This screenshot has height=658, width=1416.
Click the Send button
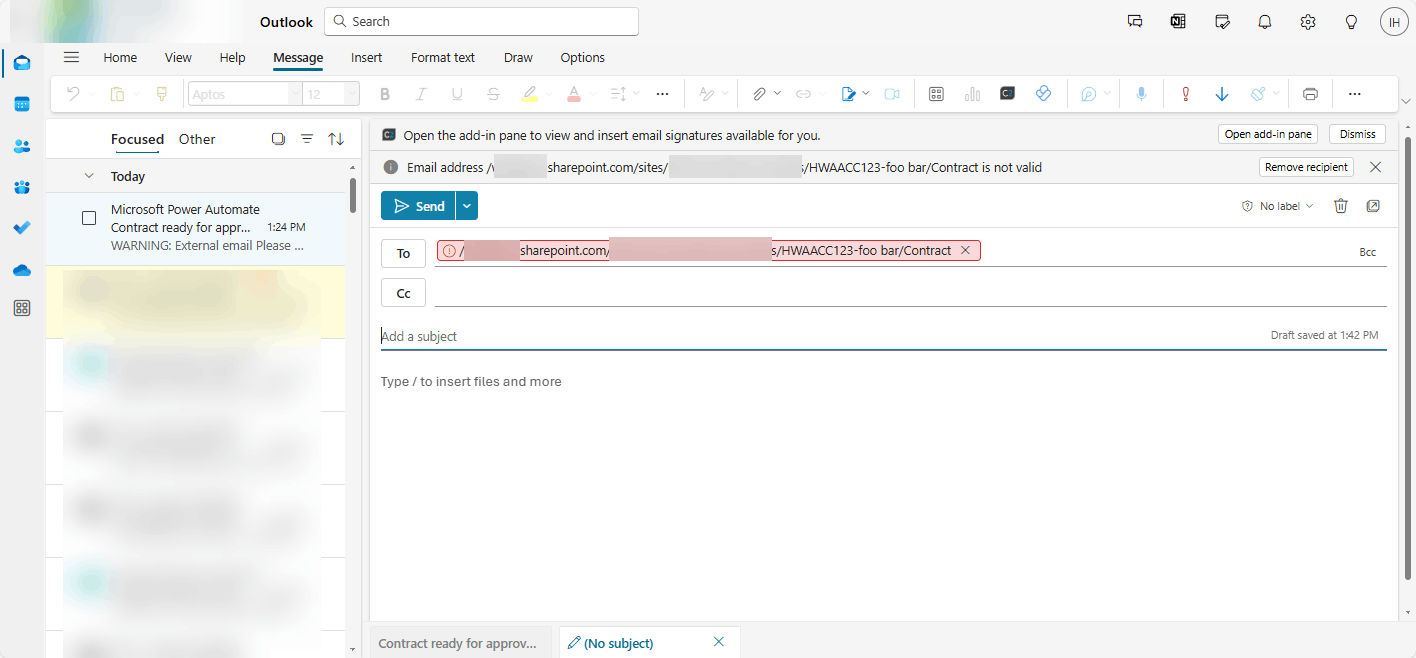pos(418,206)
